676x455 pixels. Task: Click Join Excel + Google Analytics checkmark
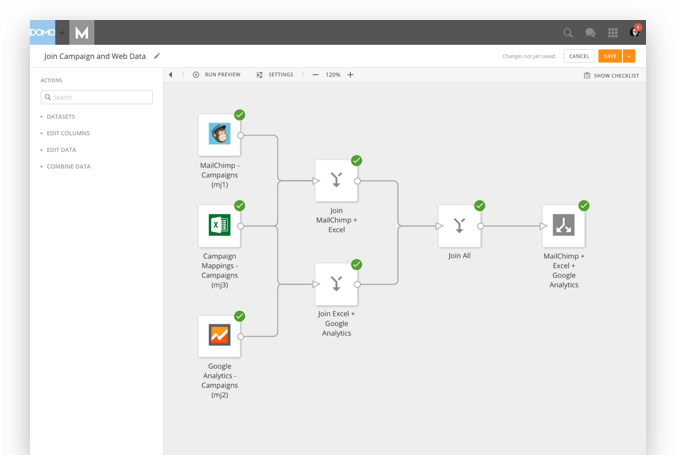tap(357, 264)
